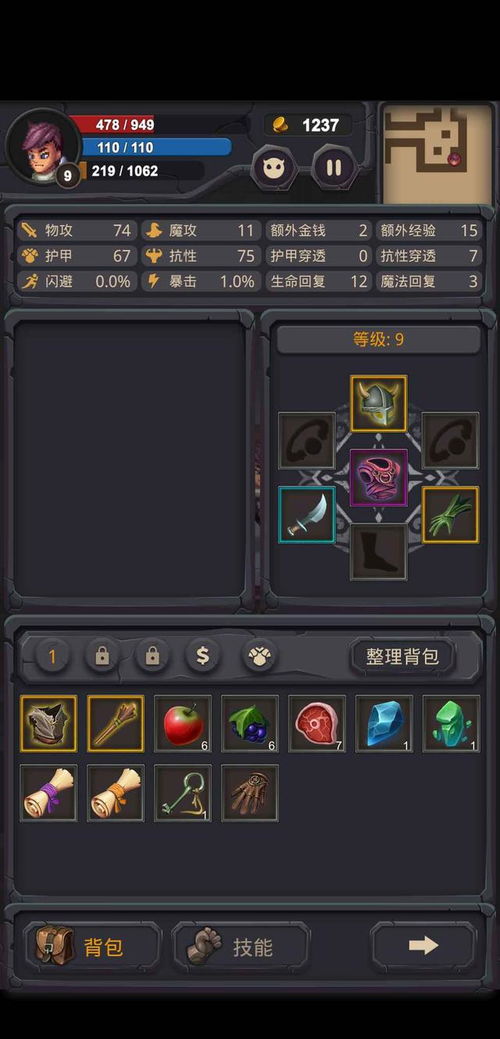Open the dungeon minimap

(438, 153)
